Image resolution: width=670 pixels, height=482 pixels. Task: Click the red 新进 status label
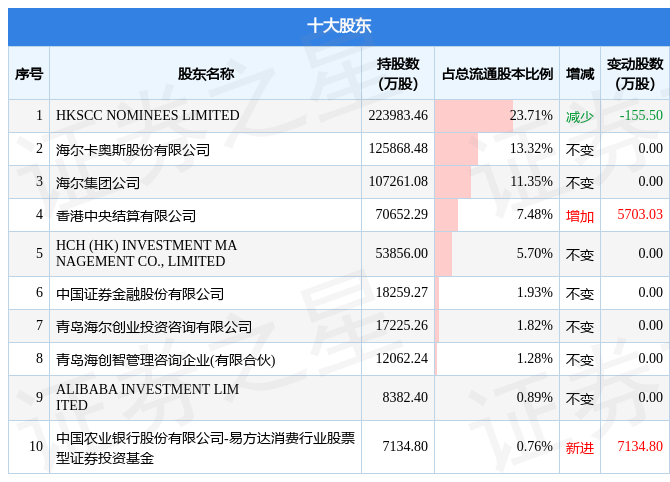(x=580, y=447)
